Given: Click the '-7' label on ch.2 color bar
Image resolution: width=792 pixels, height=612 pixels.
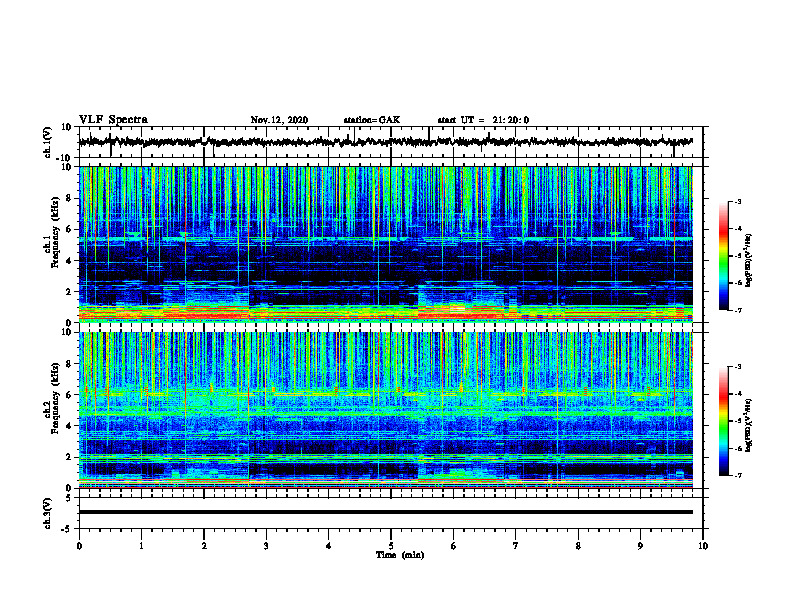Looking at the screenshot, I should pos(737,476).
